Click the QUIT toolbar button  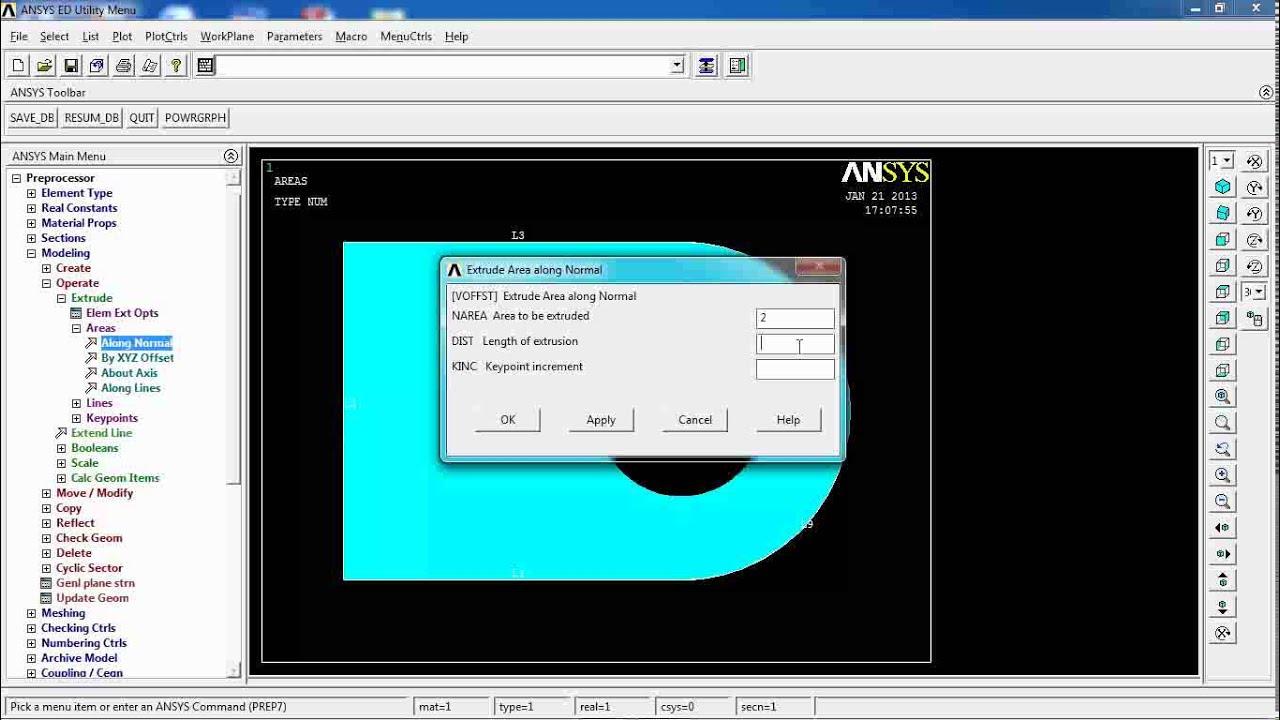pos(142,118)
